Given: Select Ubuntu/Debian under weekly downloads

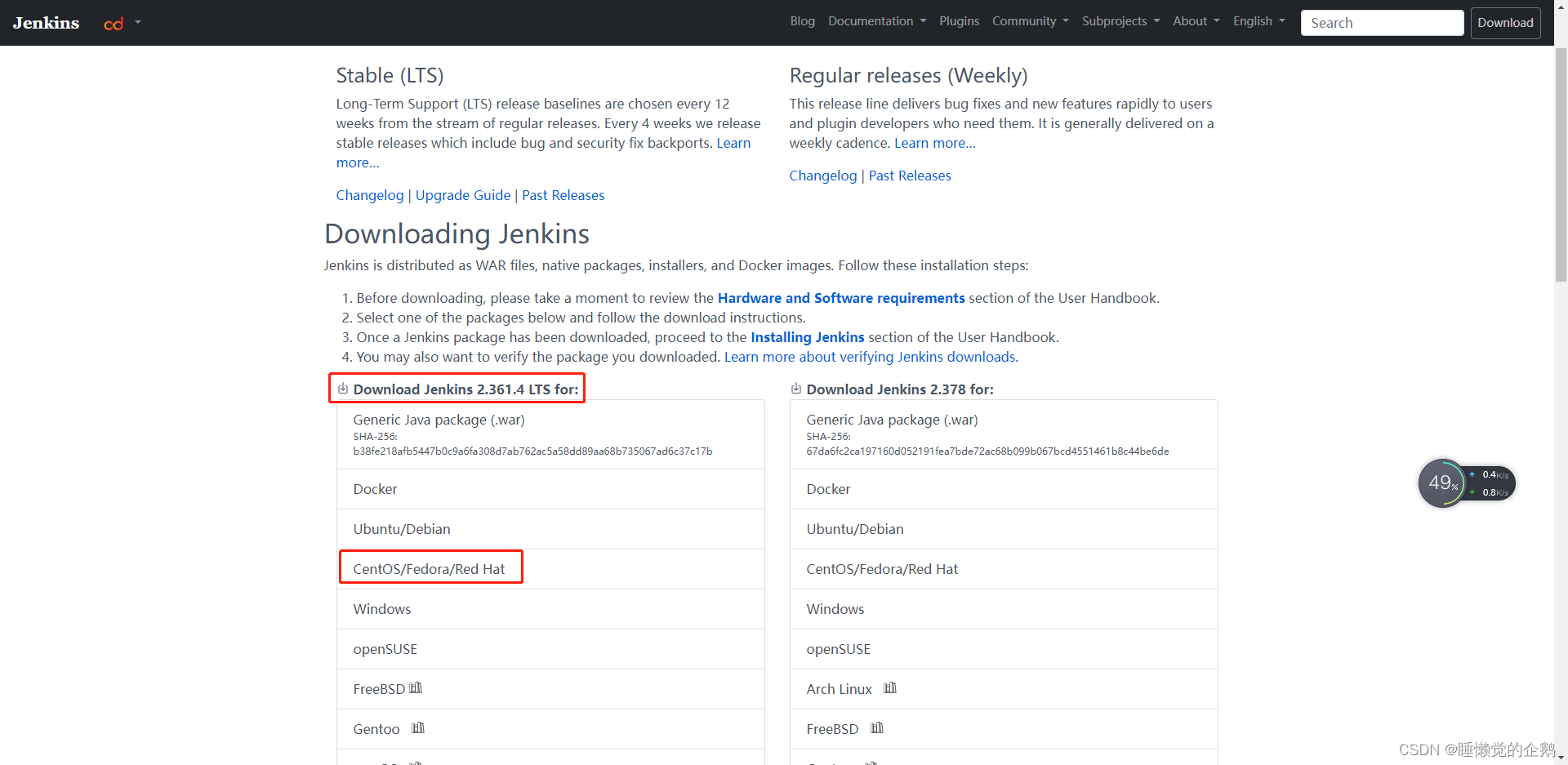Looking at the screenshot, I should pos(1004,529).
